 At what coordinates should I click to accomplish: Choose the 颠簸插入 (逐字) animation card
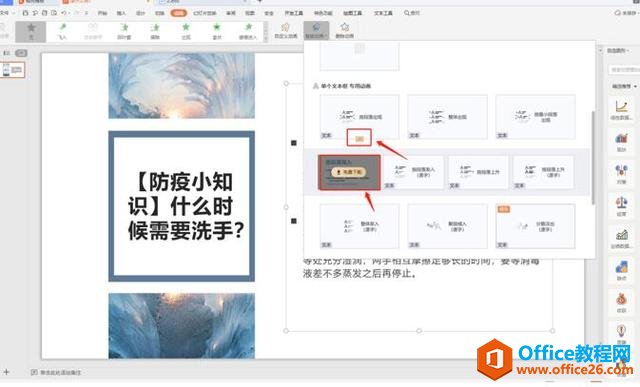point(447,226)
